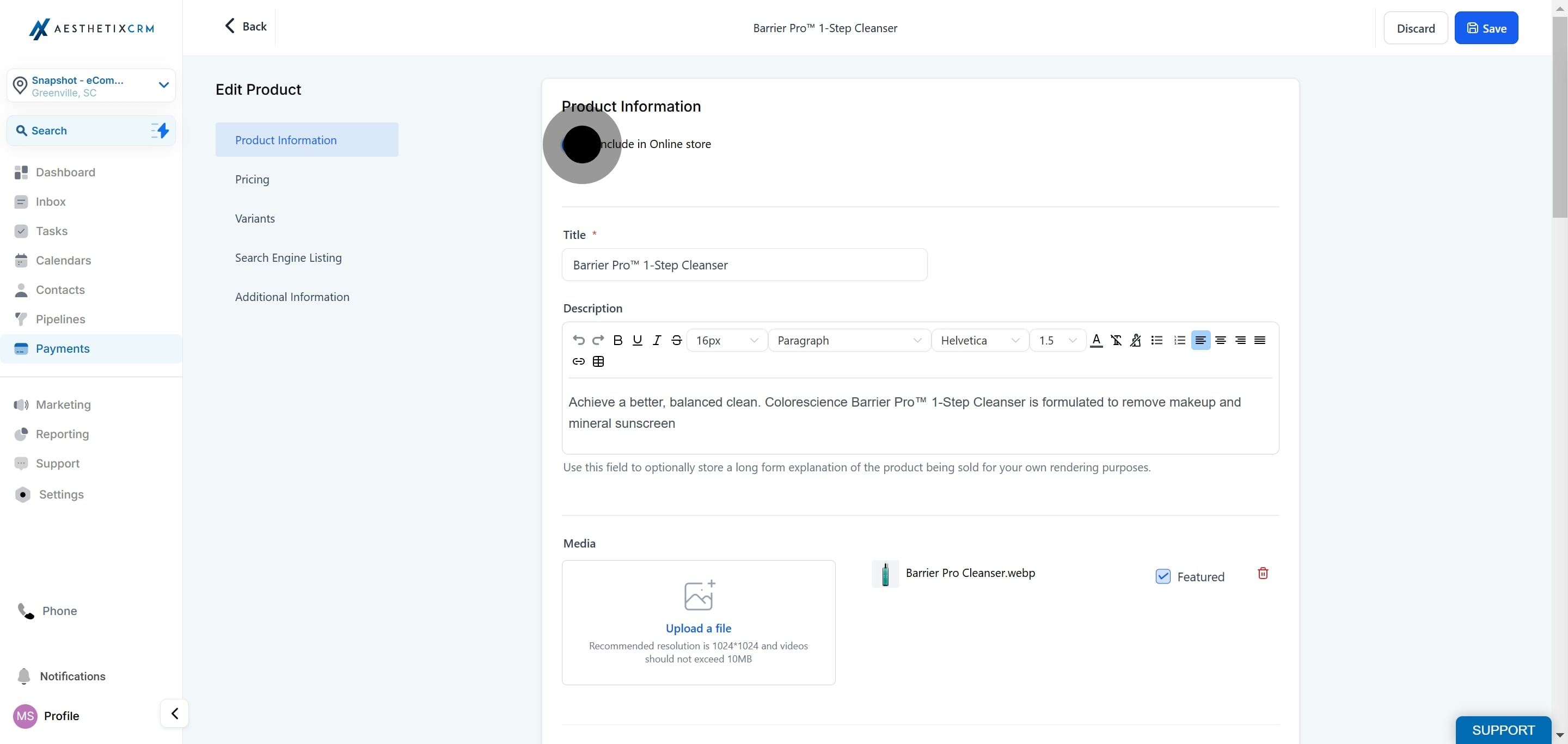Expand the Snapshot location selector
Viewport: 1568px width, 744px height.
point(91,86)
